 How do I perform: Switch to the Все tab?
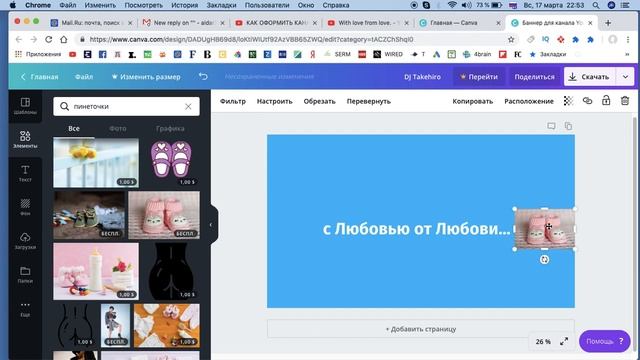point(74,129)
